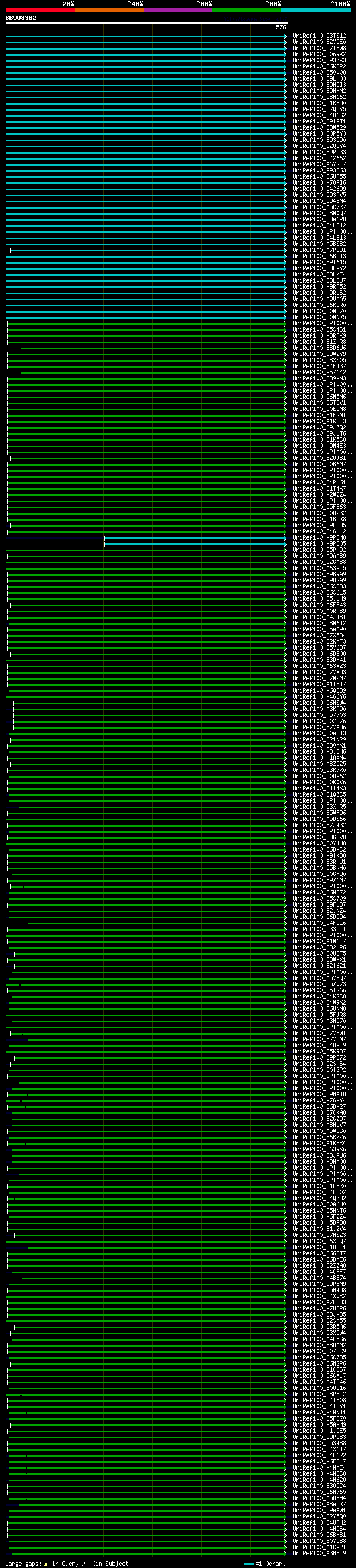
Task: Click the yellow query gap triangle in legend
Action: click(45, 1564)
